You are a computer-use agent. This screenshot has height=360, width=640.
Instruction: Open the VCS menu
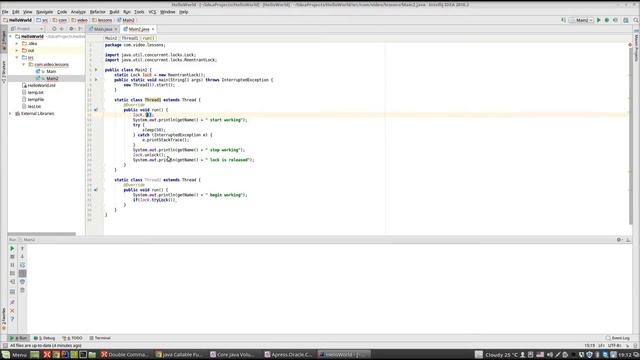pyautogui.click(x=152, y=12)
